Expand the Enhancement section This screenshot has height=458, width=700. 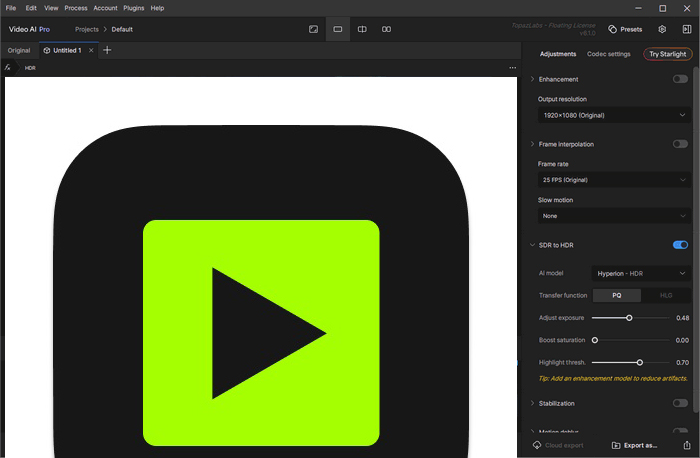tap(532, 79)
